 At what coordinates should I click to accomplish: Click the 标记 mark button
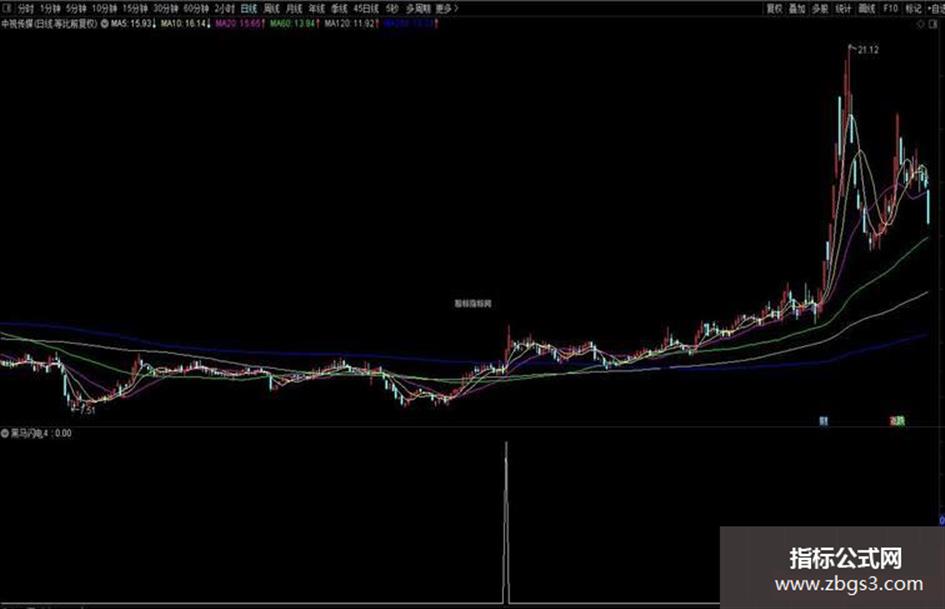pos(914,8)
